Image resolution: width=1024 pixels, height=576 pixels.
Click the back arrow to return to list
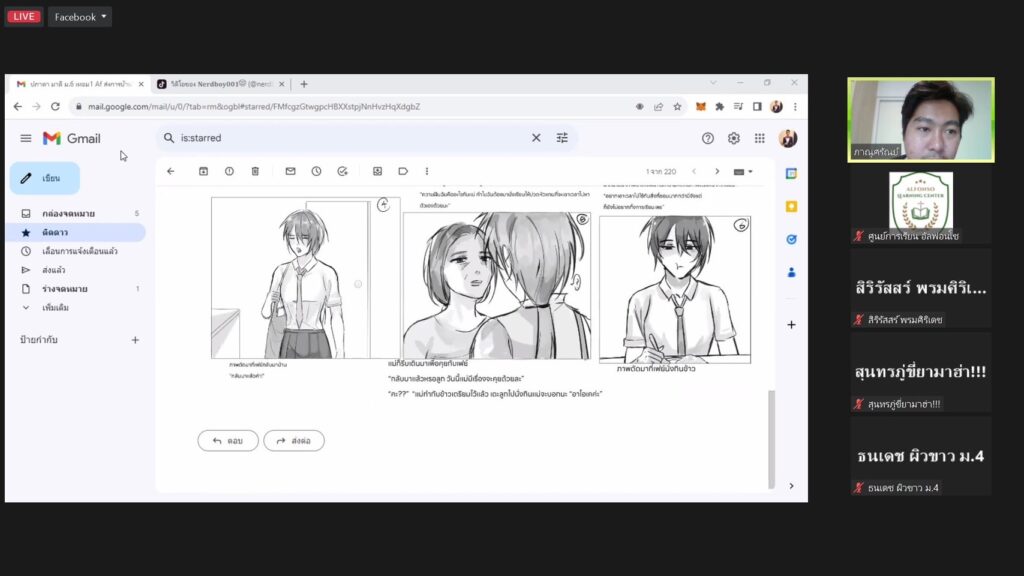(171, 171)
